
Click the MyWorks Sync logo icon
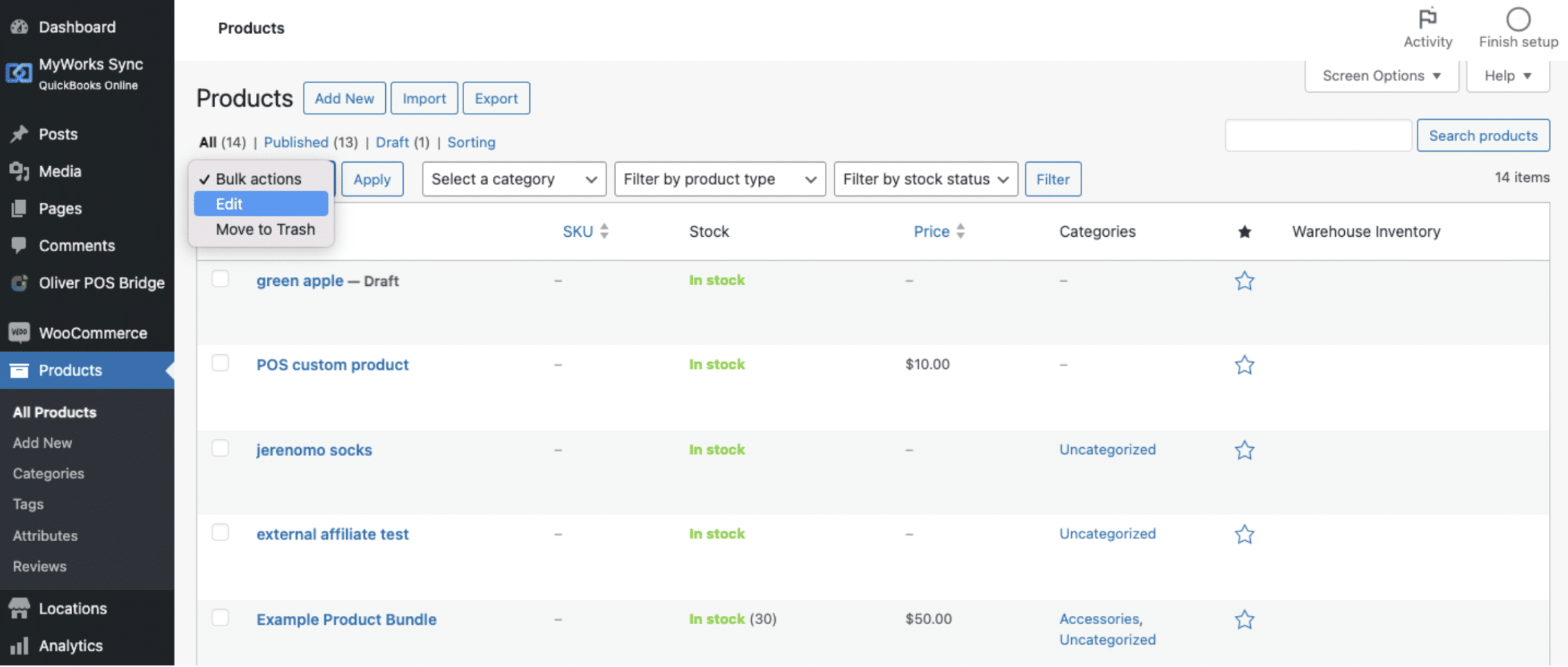tap(19, 73)
